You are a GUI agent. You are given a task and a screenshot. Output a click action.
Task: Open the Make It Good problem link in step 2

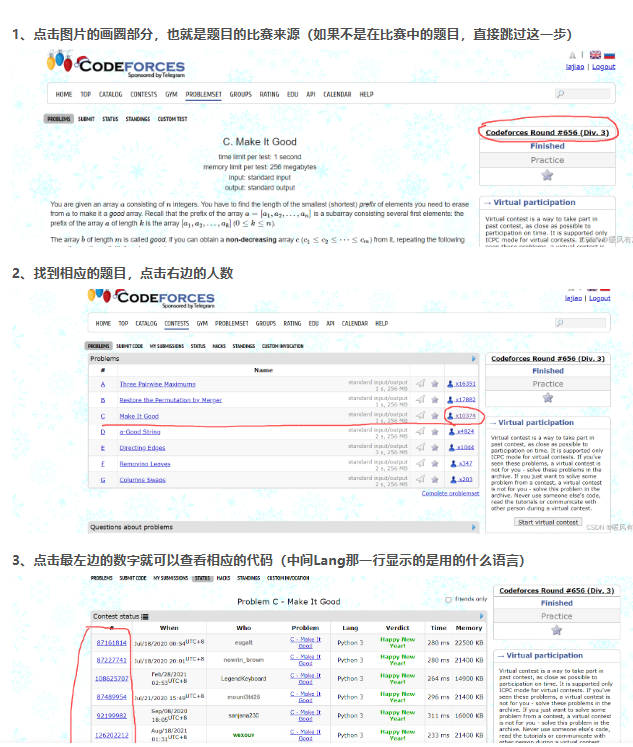click(139, 416)
